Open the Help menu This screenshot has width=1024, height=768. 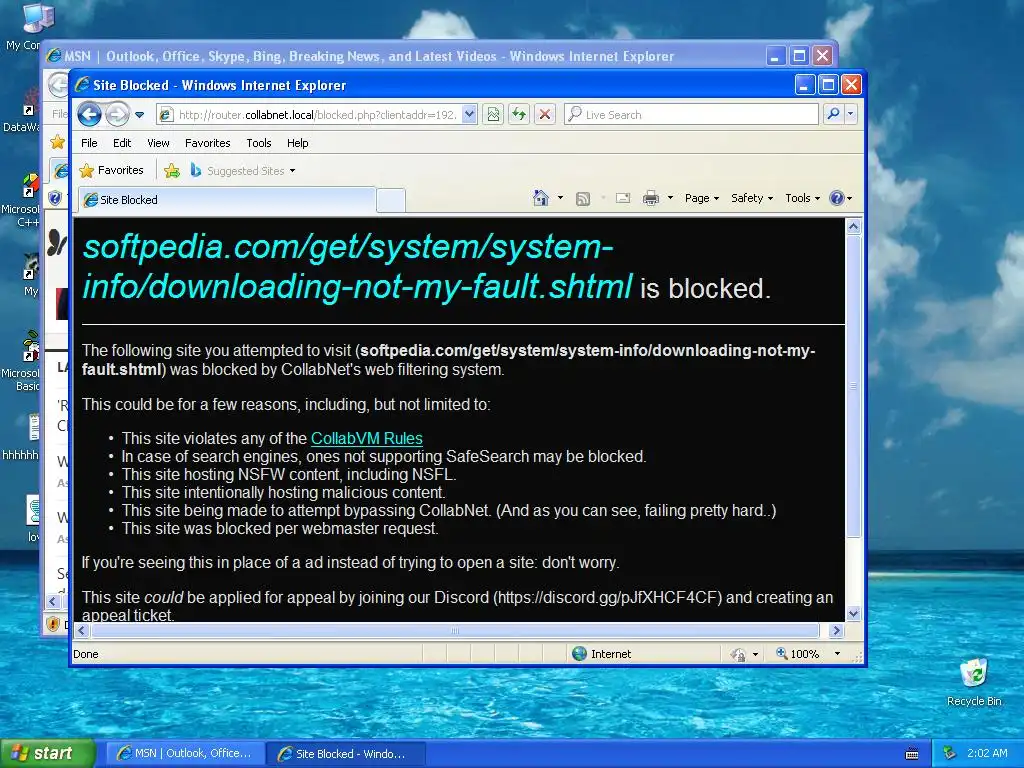coord(297,143)
